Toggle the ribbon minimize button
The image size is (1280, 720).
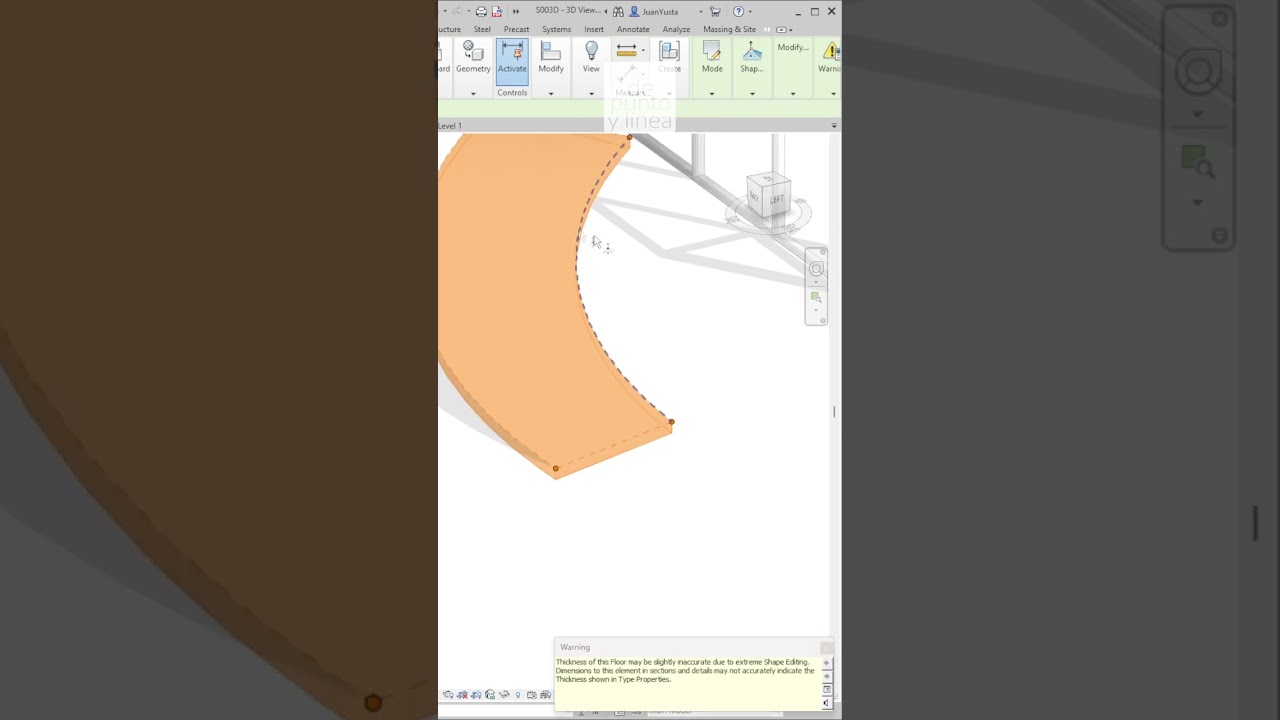[781, 29]
